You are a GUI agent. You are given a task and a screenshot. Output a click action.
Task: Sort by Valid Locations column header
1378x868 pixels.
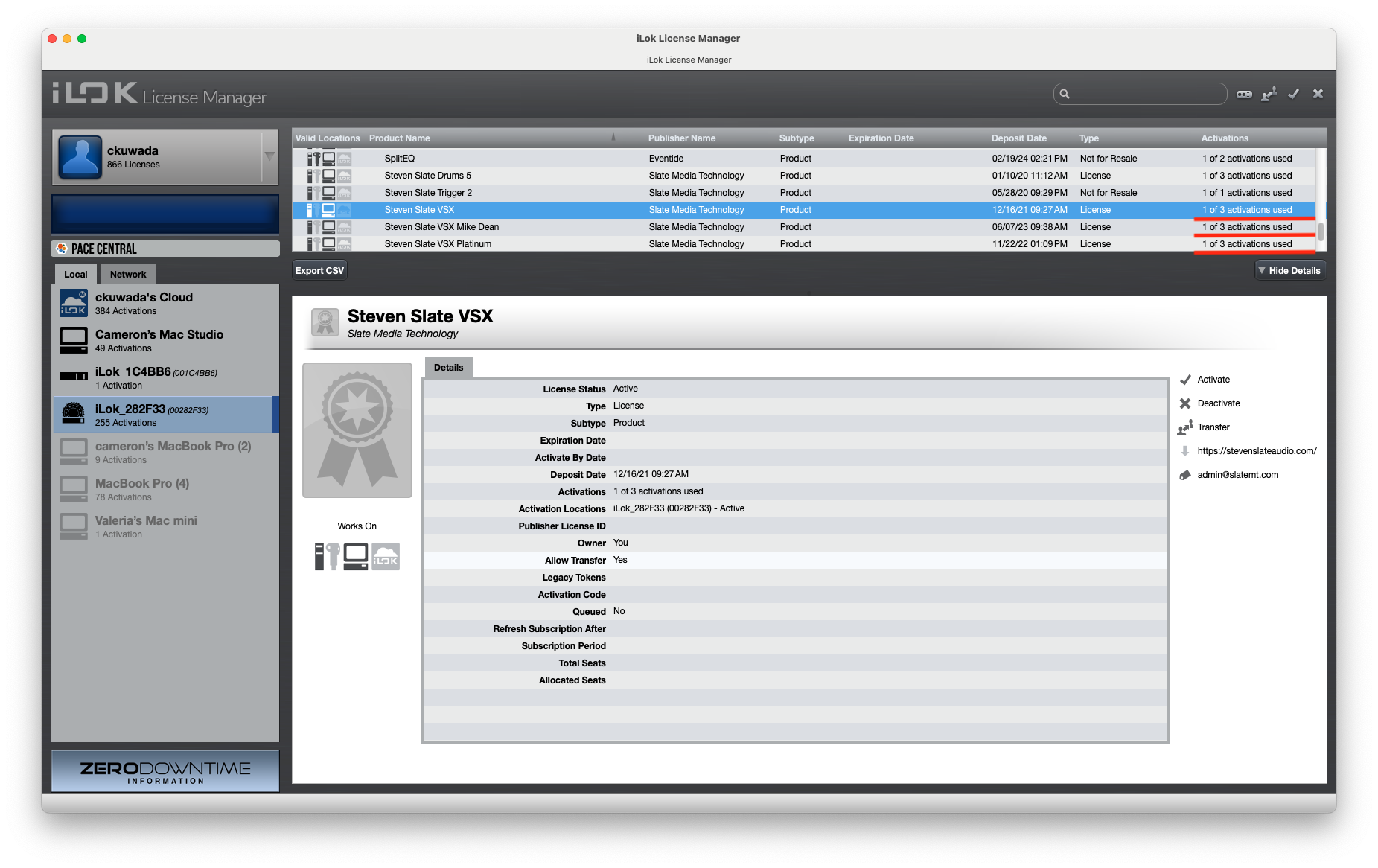click(328, 138)
